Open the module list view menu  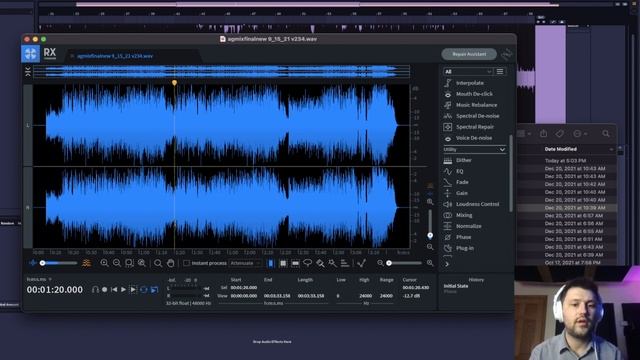point(500,71)
